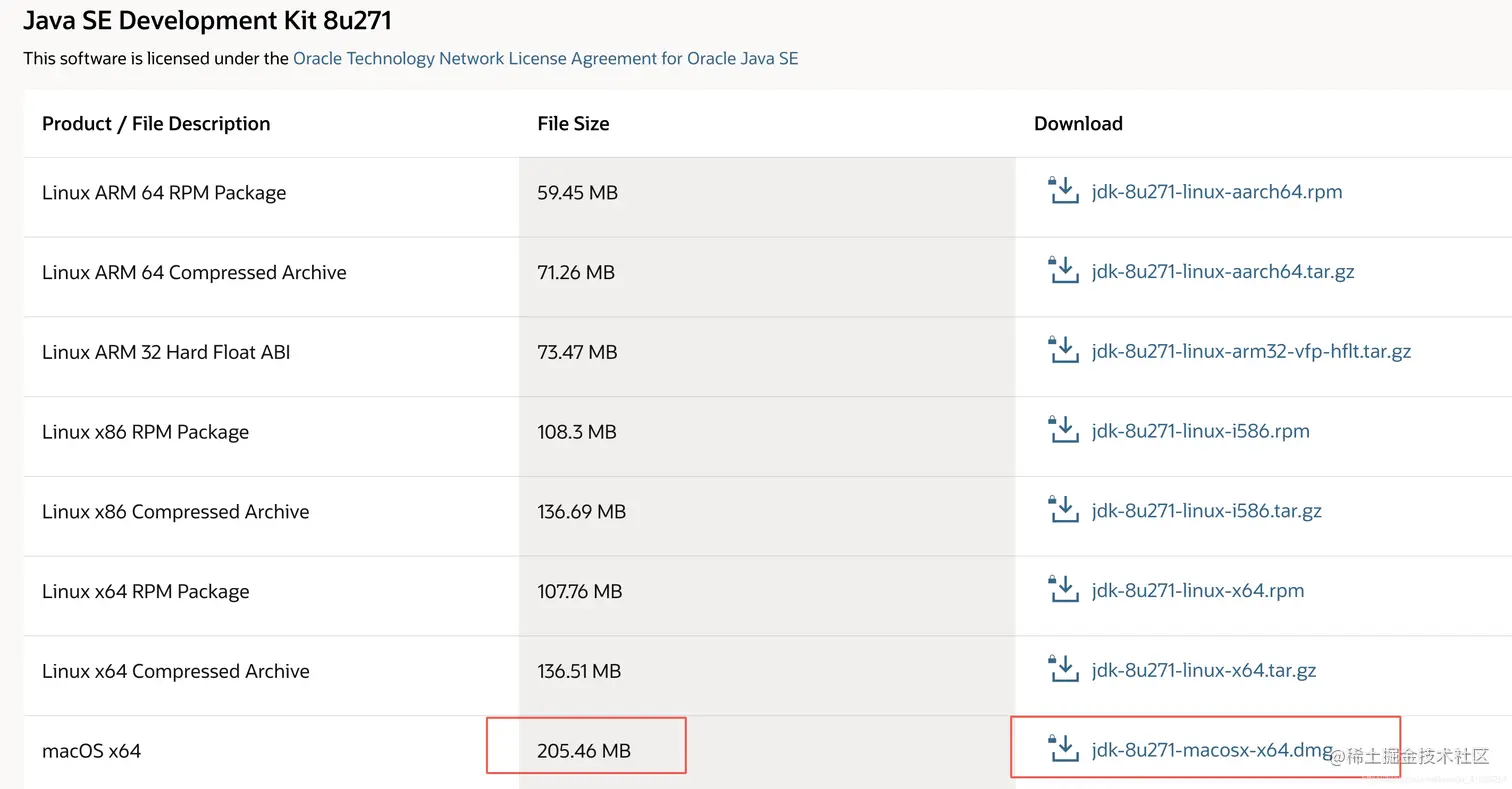Select the Linux ARM 64 RPM Package row label
This screenshot has height=789, width=1512.
[164, 193]
